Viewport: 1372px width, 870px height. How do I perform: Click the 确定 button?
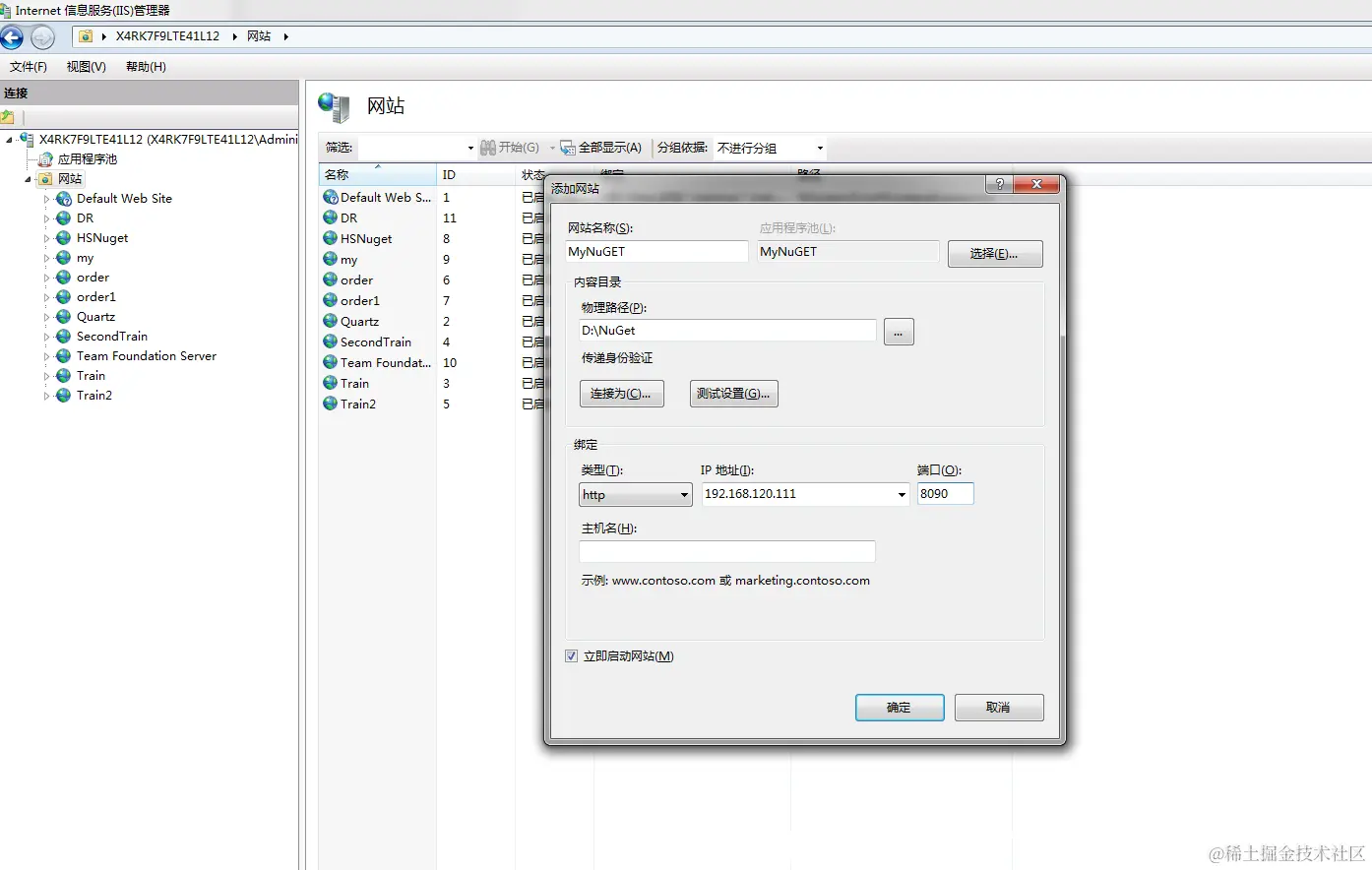click(x=900, y=708)
